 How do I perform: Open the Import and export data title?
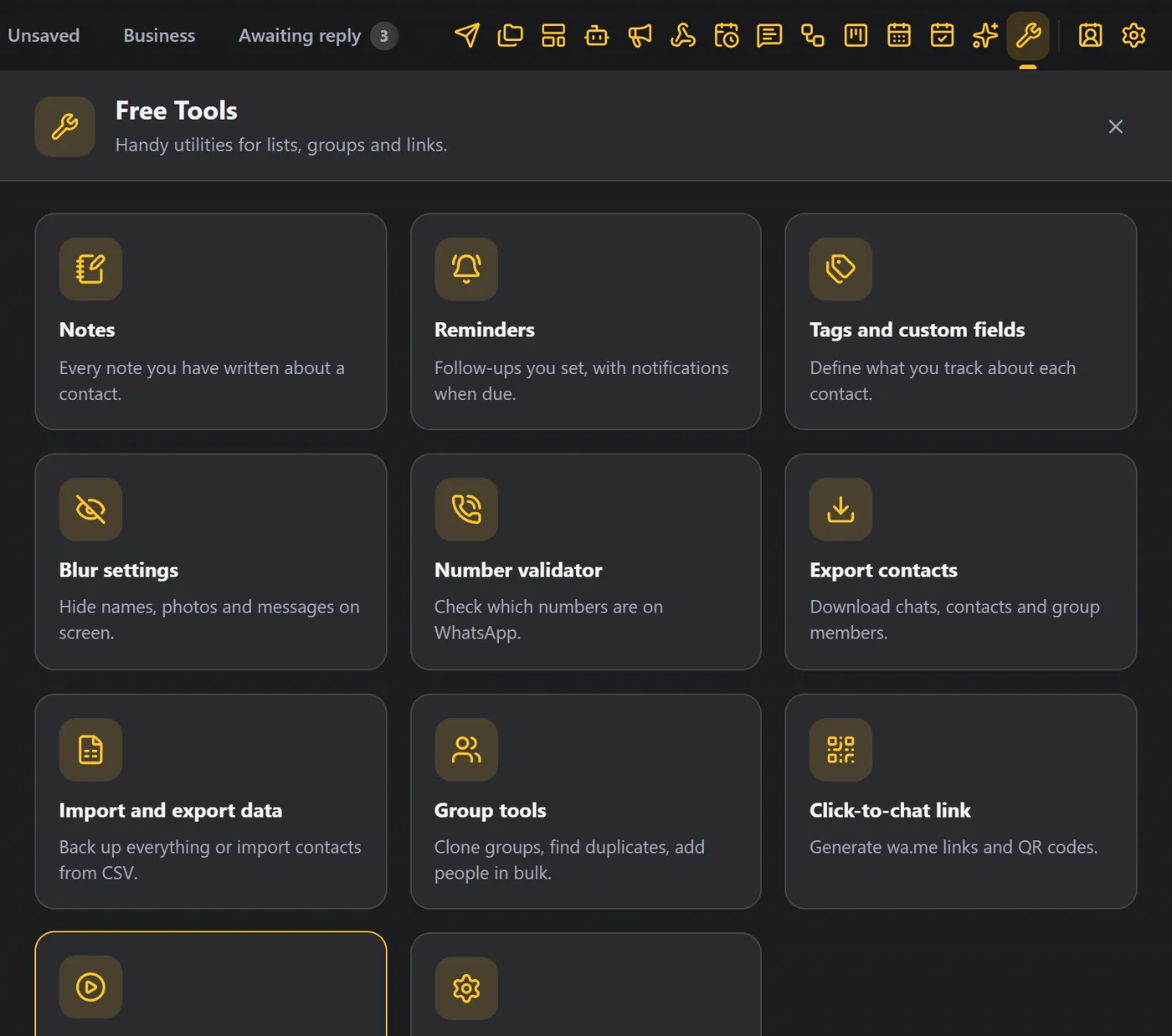171,810
